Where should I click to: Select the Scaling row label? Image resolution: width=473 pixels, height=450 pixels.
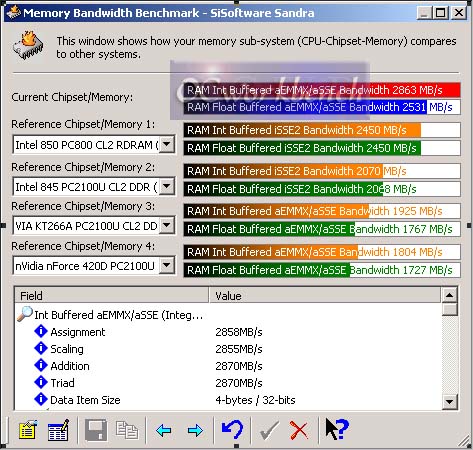[67, 349]
